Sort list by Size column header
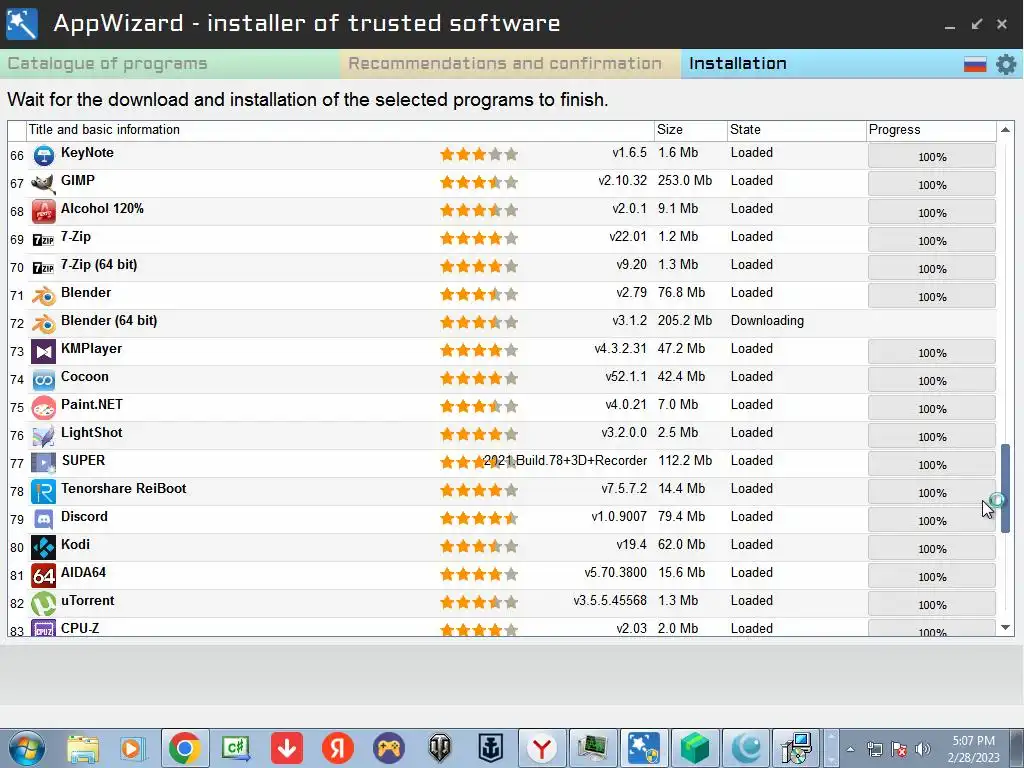This screenshot has height=768, width=1024. [x=690, y=129]
